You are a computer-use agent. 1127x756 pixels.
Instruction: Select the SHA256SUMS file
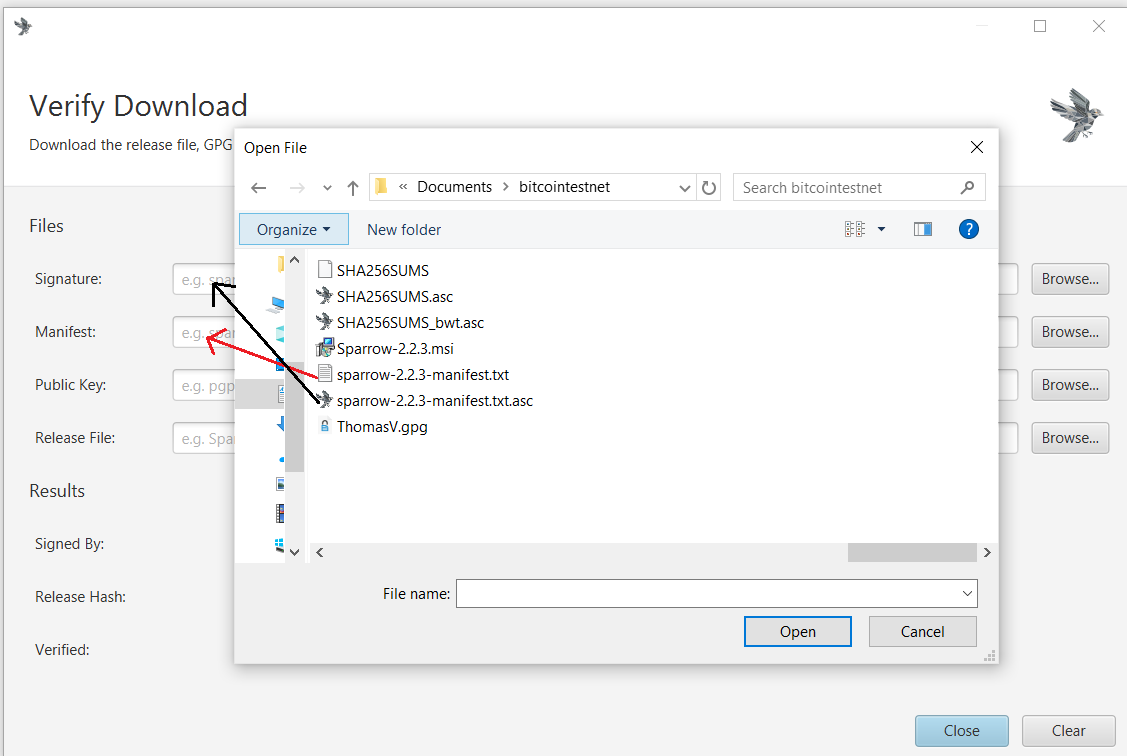click(382, 270)
